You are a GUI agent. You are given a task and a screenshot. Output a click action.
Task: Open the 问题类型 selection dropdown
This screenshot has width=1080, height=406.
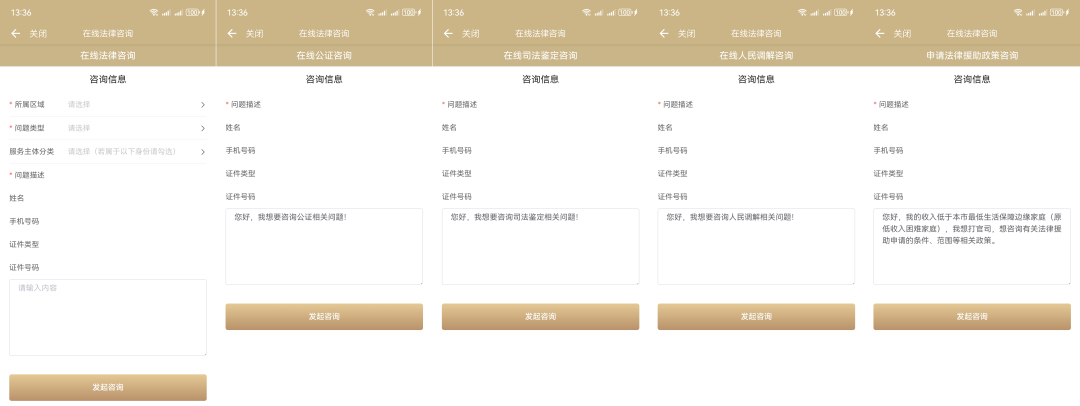(x=130, y=128)
